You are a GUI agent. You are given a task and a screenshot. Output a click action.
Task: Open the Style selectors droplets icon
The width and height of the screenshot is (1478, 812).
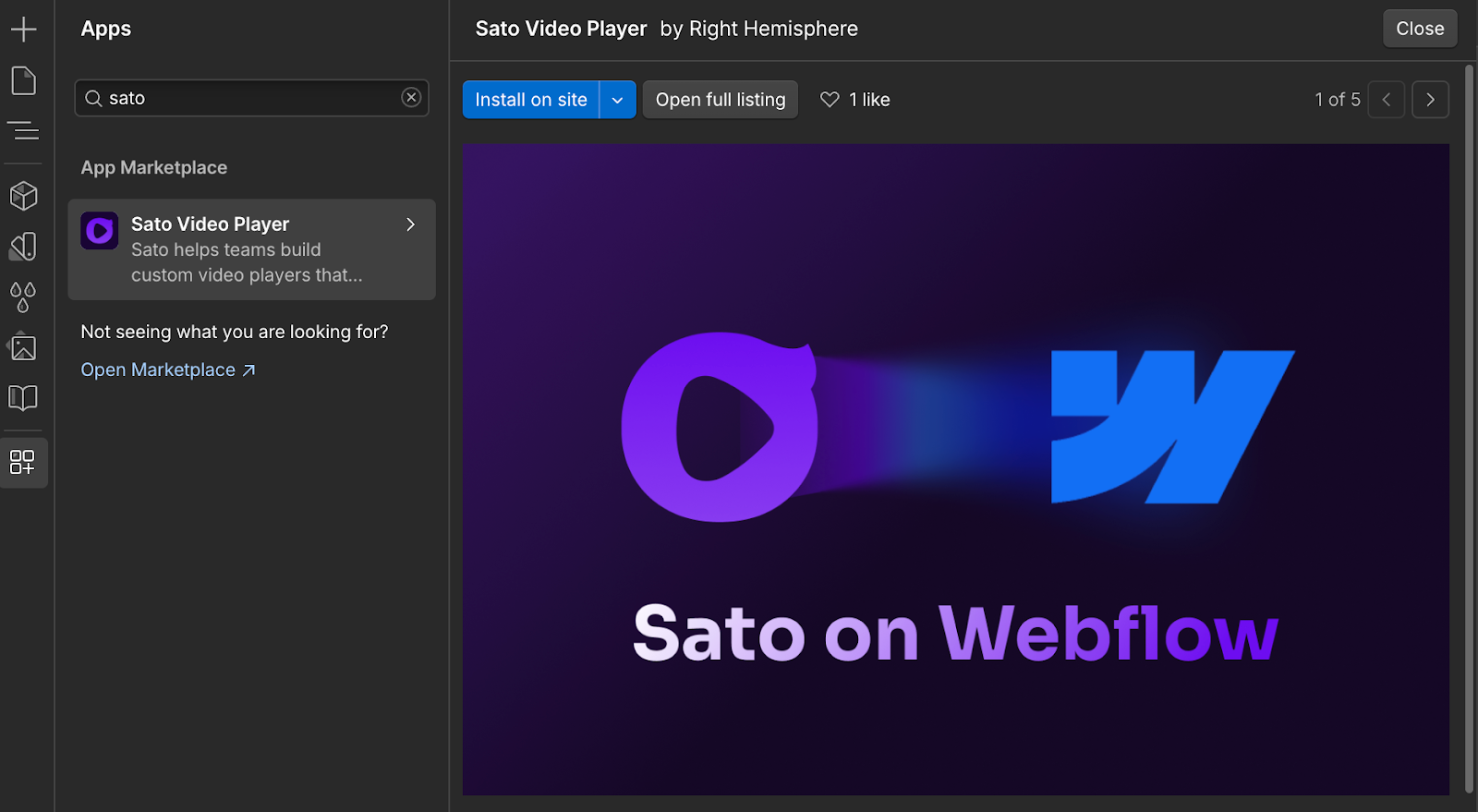pos(23,297)
